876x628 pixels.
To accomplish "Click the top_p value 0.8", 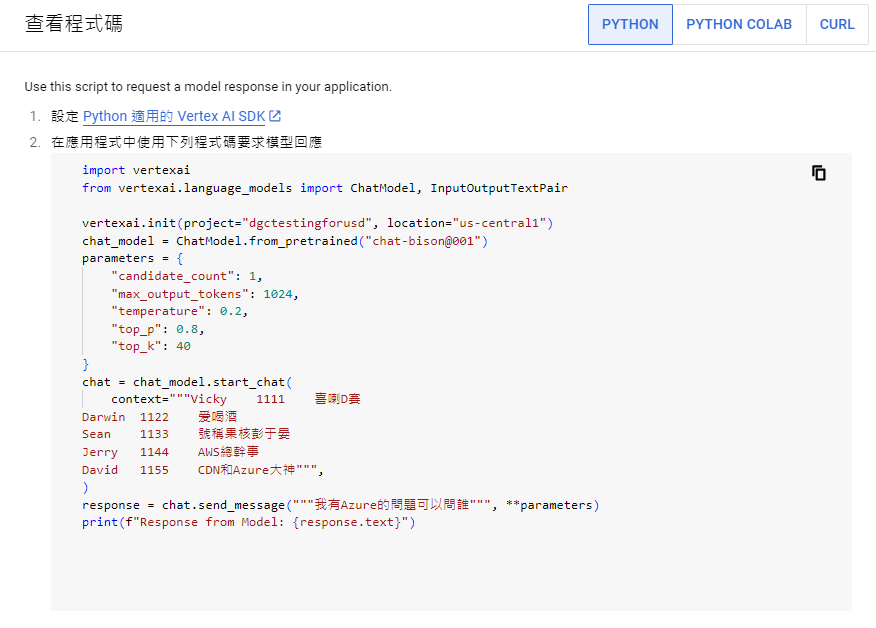I will pyautogui.click(x=190, y=329).
